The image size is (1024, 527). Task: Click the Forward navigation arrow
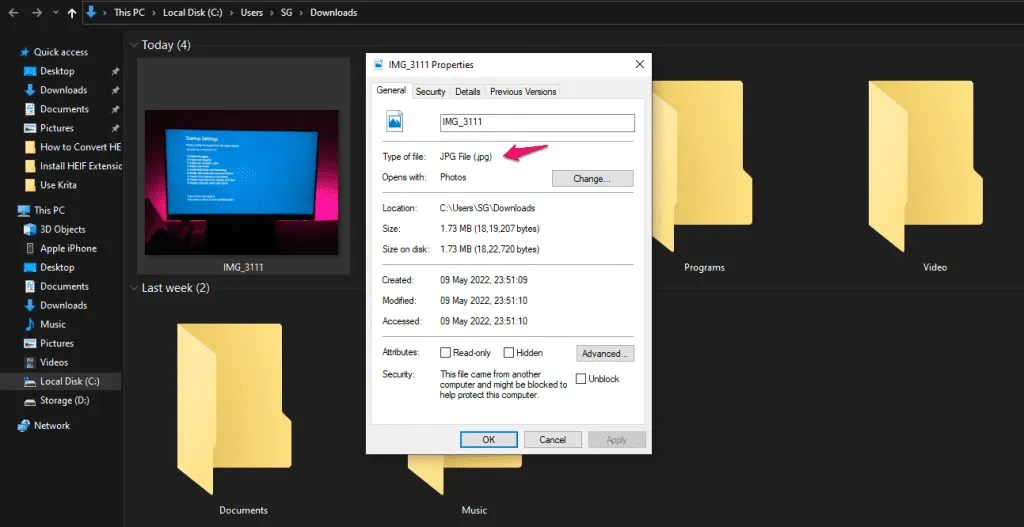tap(37, 12)
